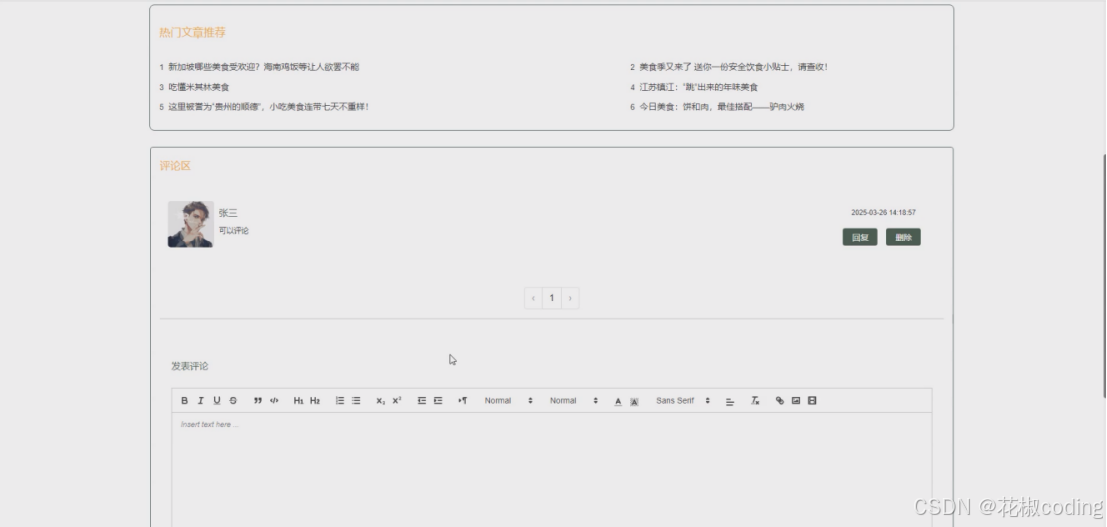Create a bulleted list
This screenshot has width=1107, height=527.
click(x=356, y=401)
